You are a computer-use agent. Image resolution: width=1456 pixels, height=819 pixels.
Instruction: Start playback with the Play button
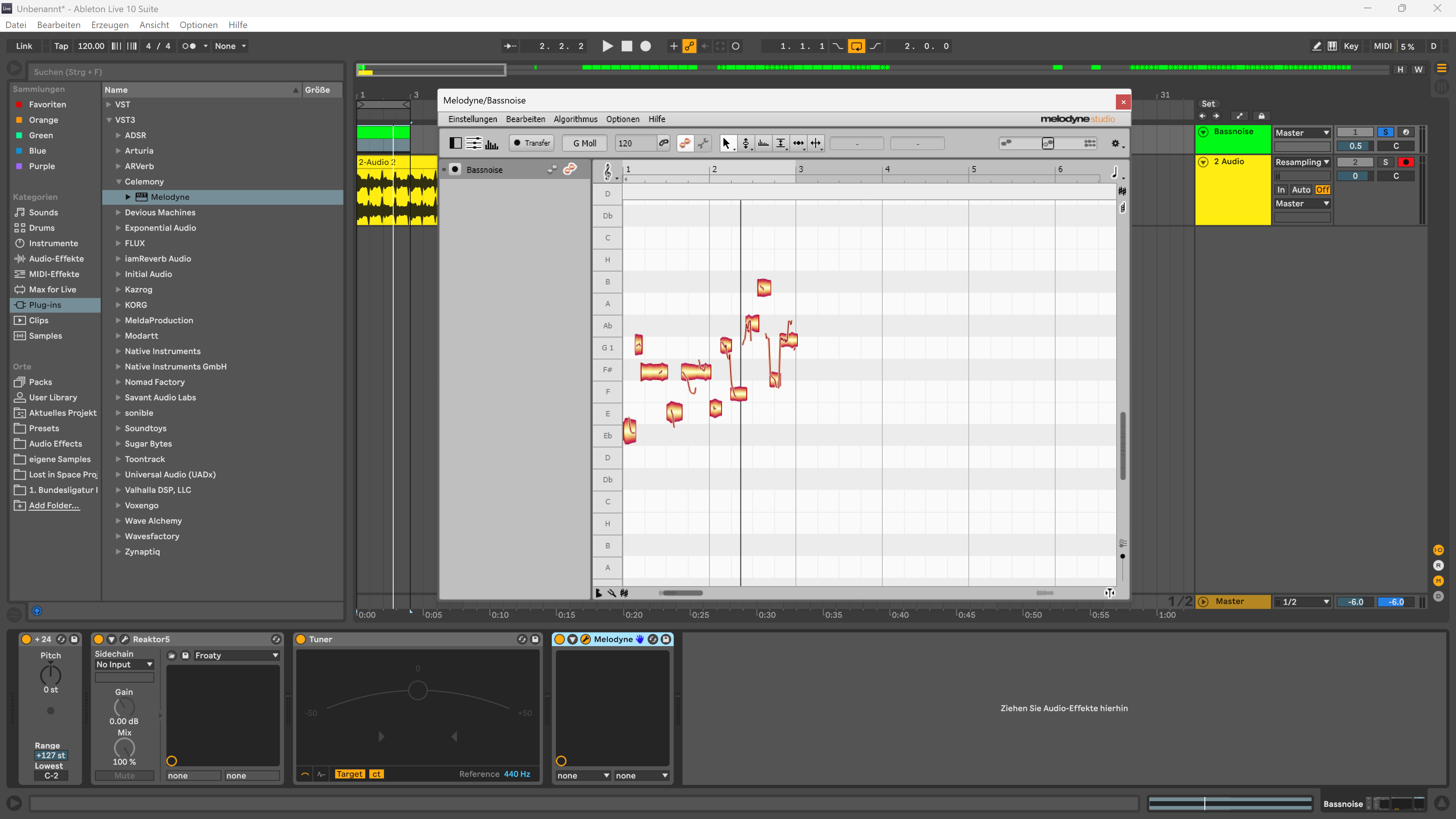[607, 46]
